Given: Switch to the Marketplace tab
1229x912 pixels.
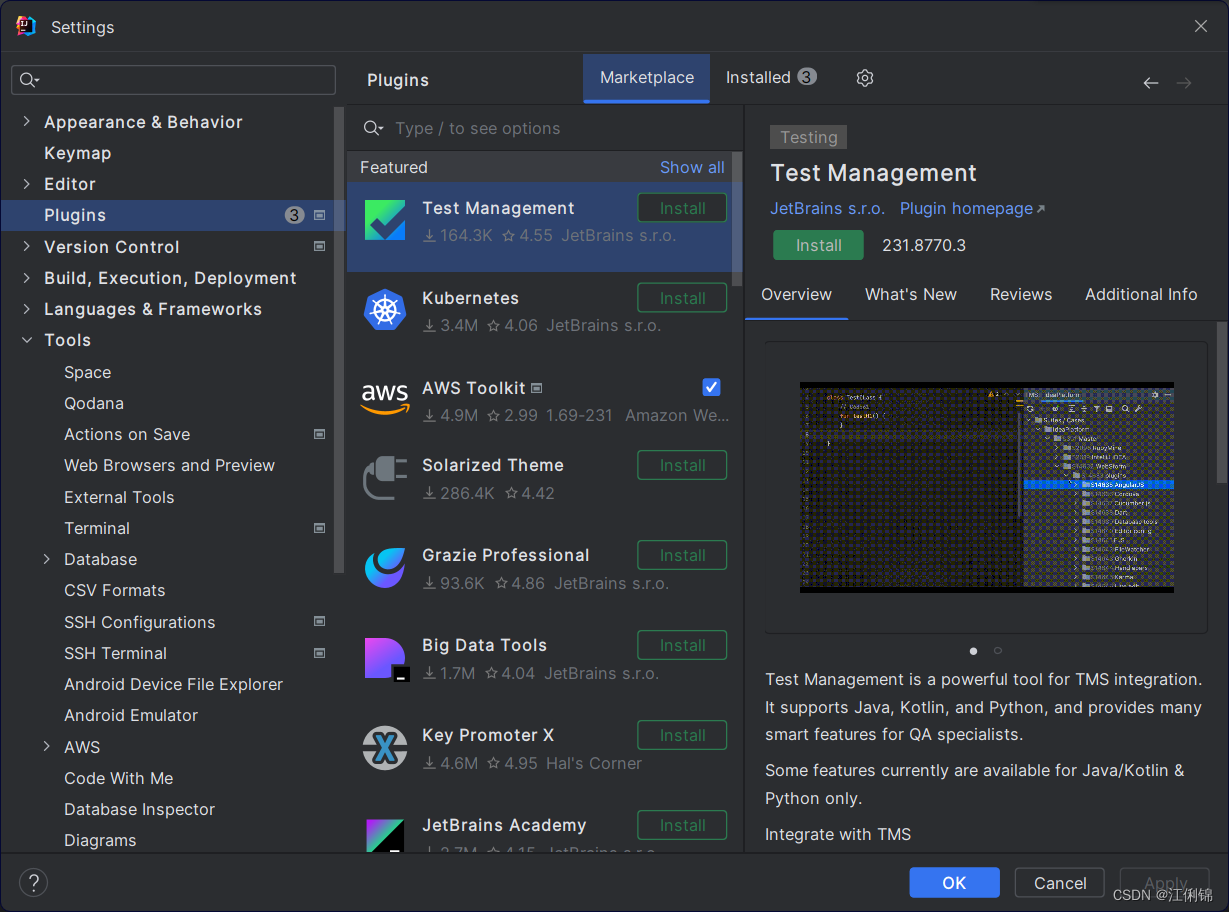Looking at the screenshot, I should pos(647,78).
